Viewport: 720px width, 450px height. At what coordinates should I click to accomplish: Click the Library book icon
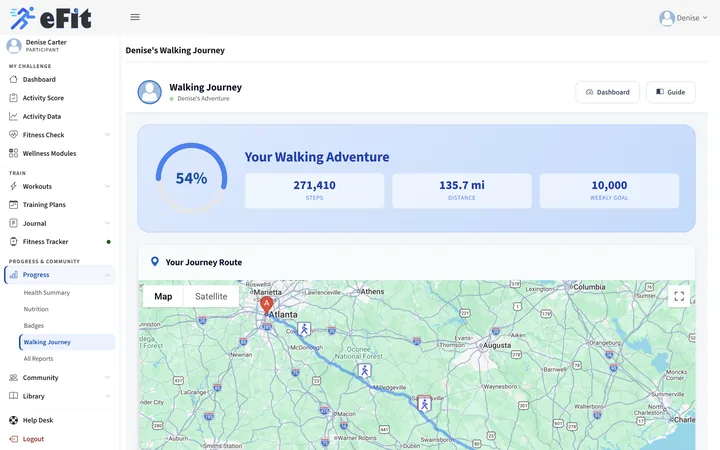pos(13,396)
